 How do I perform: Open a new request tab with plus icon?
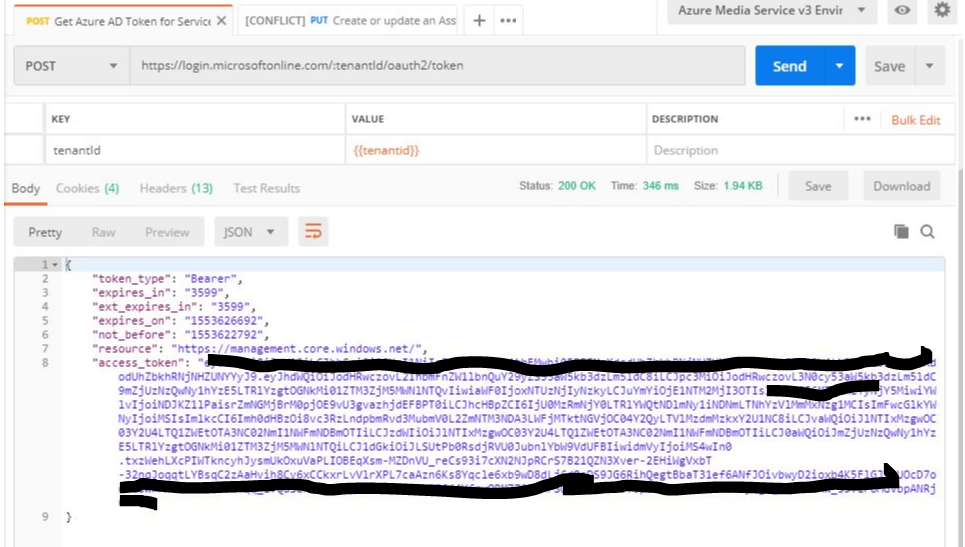point(479,21)
